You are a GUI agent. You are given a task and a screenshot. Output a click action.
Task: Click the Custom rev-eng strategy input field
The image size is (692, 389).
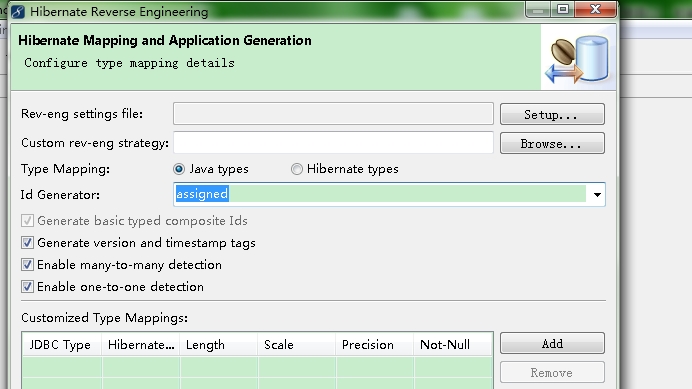click(x=333, y=143)
